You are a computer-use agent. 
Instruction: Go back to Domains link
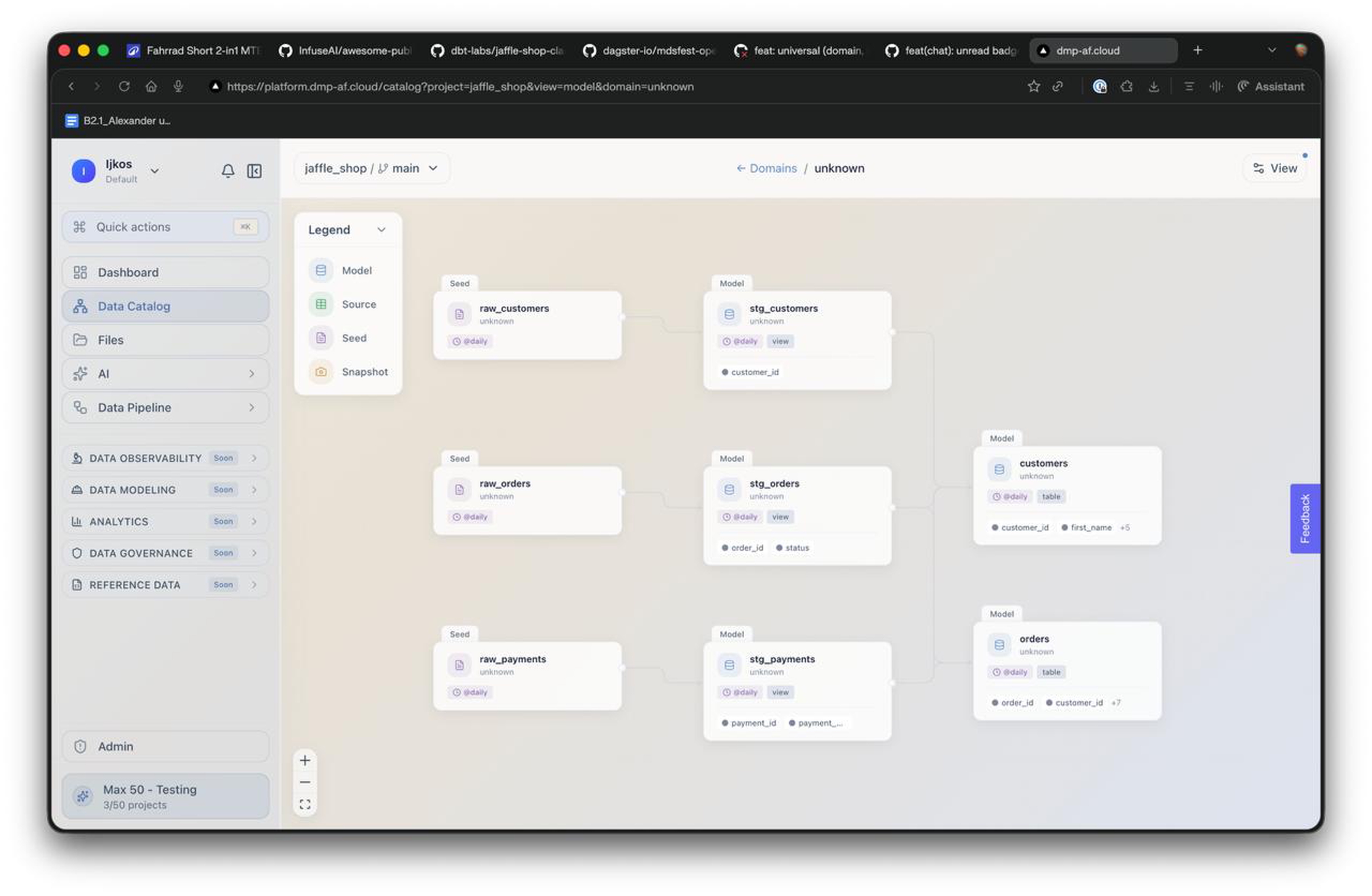coord(767,168)
